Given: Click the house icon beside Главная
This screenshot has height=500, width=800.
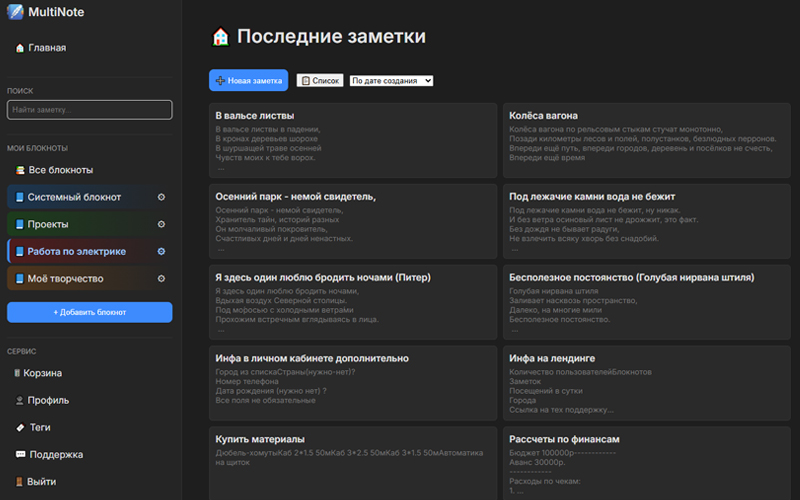Looking at the screenshot, I should point(20,48).
